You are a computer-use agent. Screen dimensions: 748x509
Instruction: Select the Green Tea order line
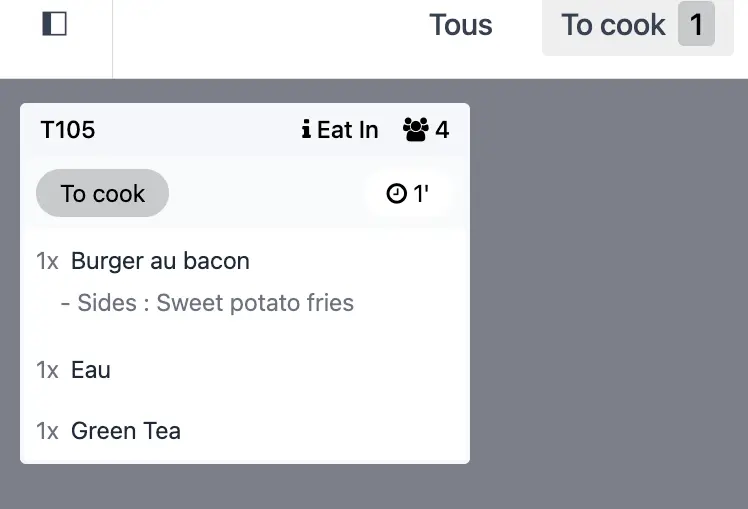click(126, 431)
